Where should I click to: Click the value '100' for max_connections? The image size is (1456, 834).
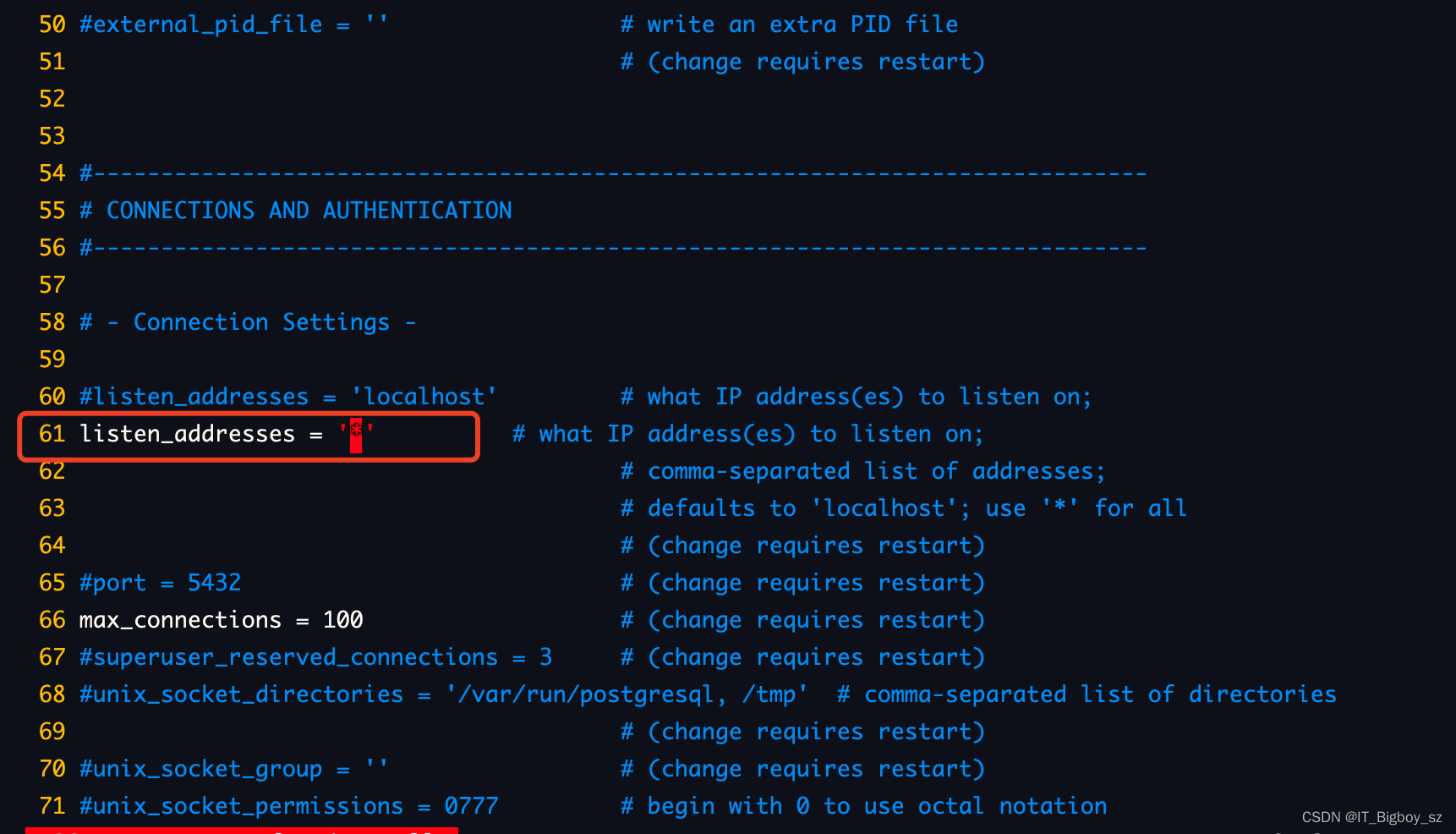click(343, 620)
